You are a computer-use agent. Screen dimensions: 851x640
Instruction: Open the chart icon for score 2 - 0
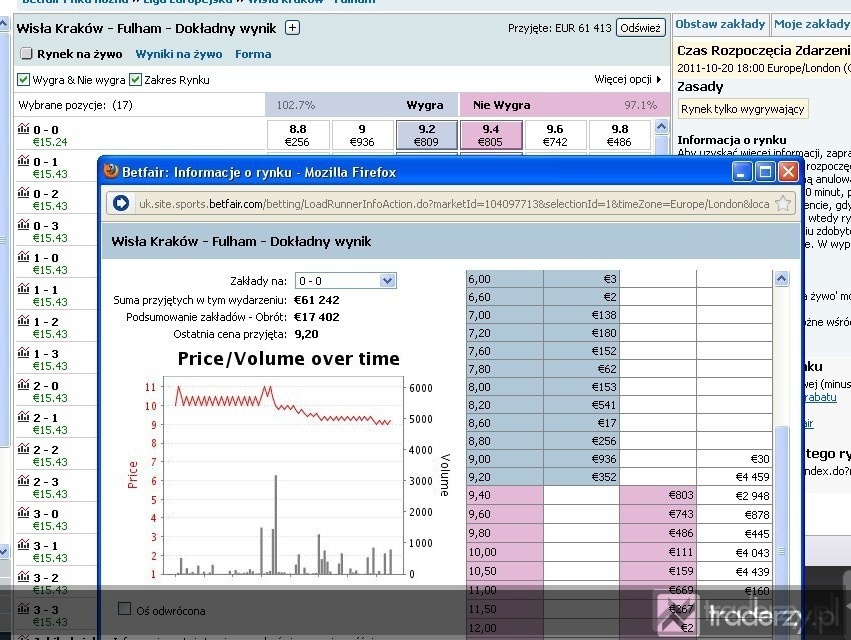click(x=23, y=385)
